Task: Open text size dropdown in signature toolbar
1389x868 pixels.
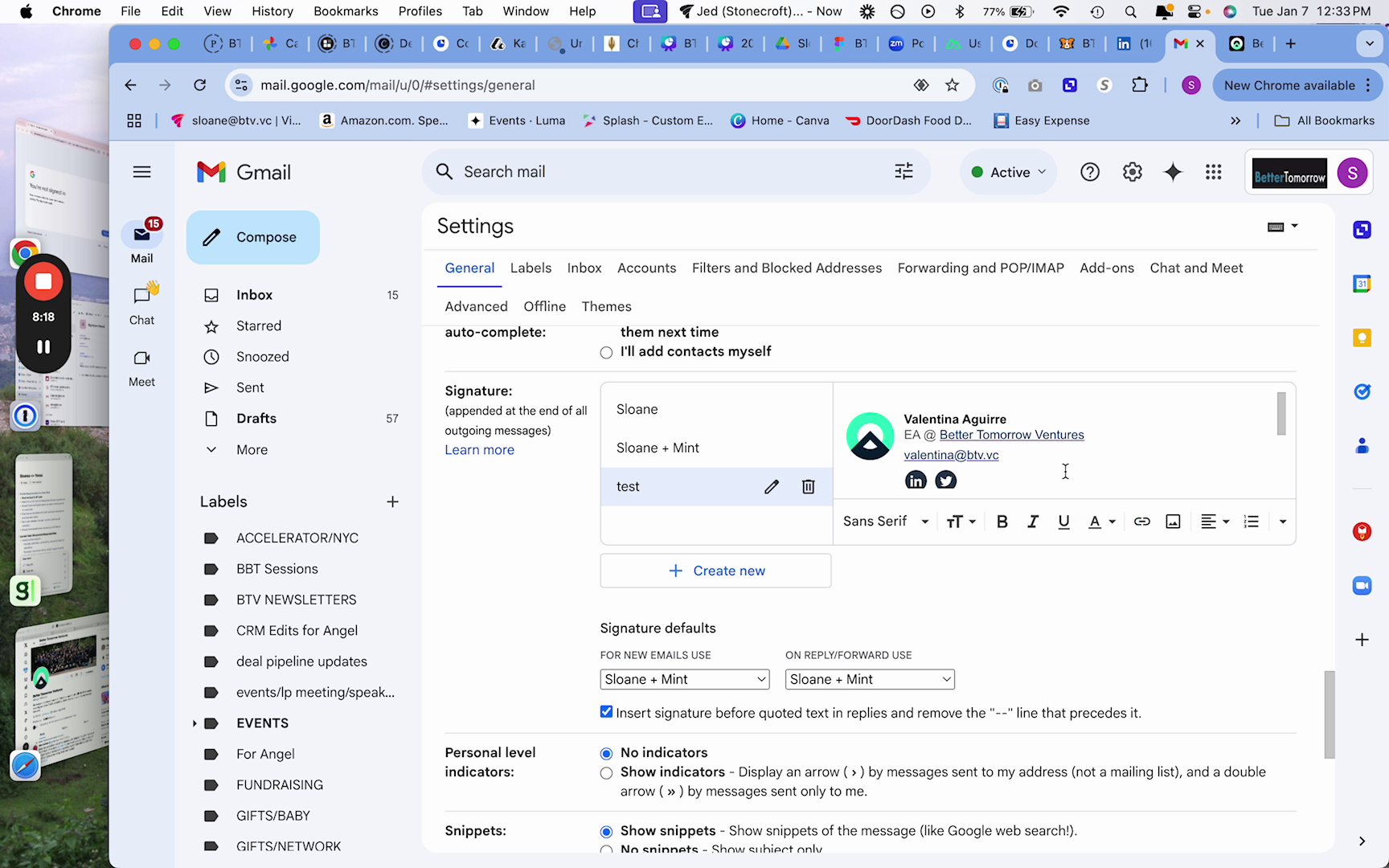Action: pyautogui.click(x=961, y=522)
